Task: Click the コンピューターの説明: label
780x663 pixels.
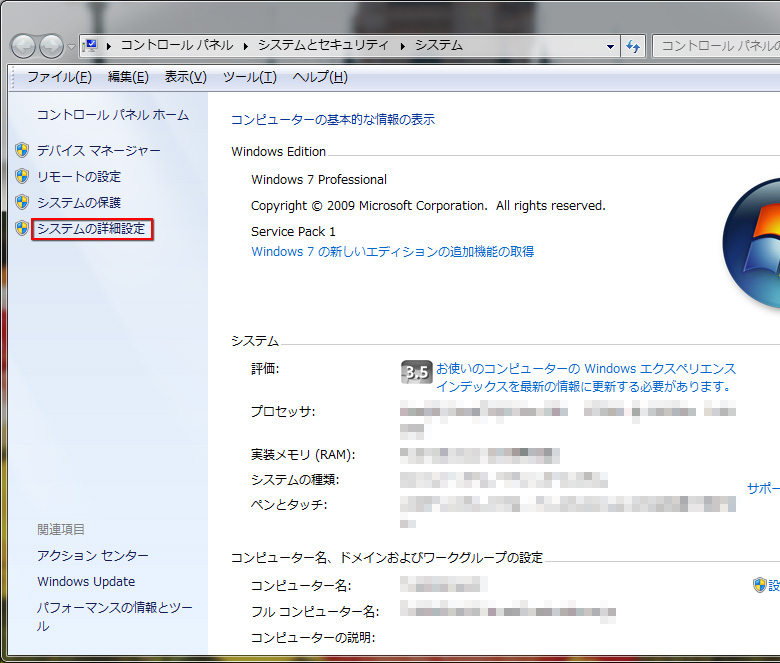Action: point(313,638)
